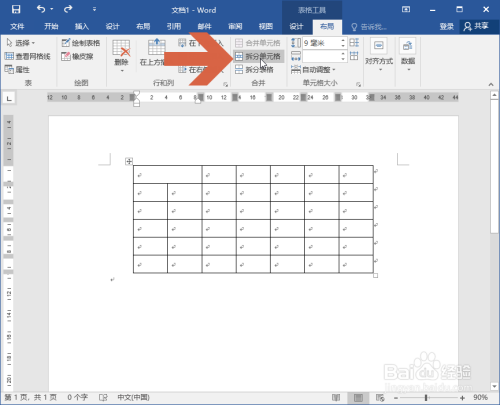
Task: Click the page count 第1页,共1页
Action: click(x=31, y=397)
